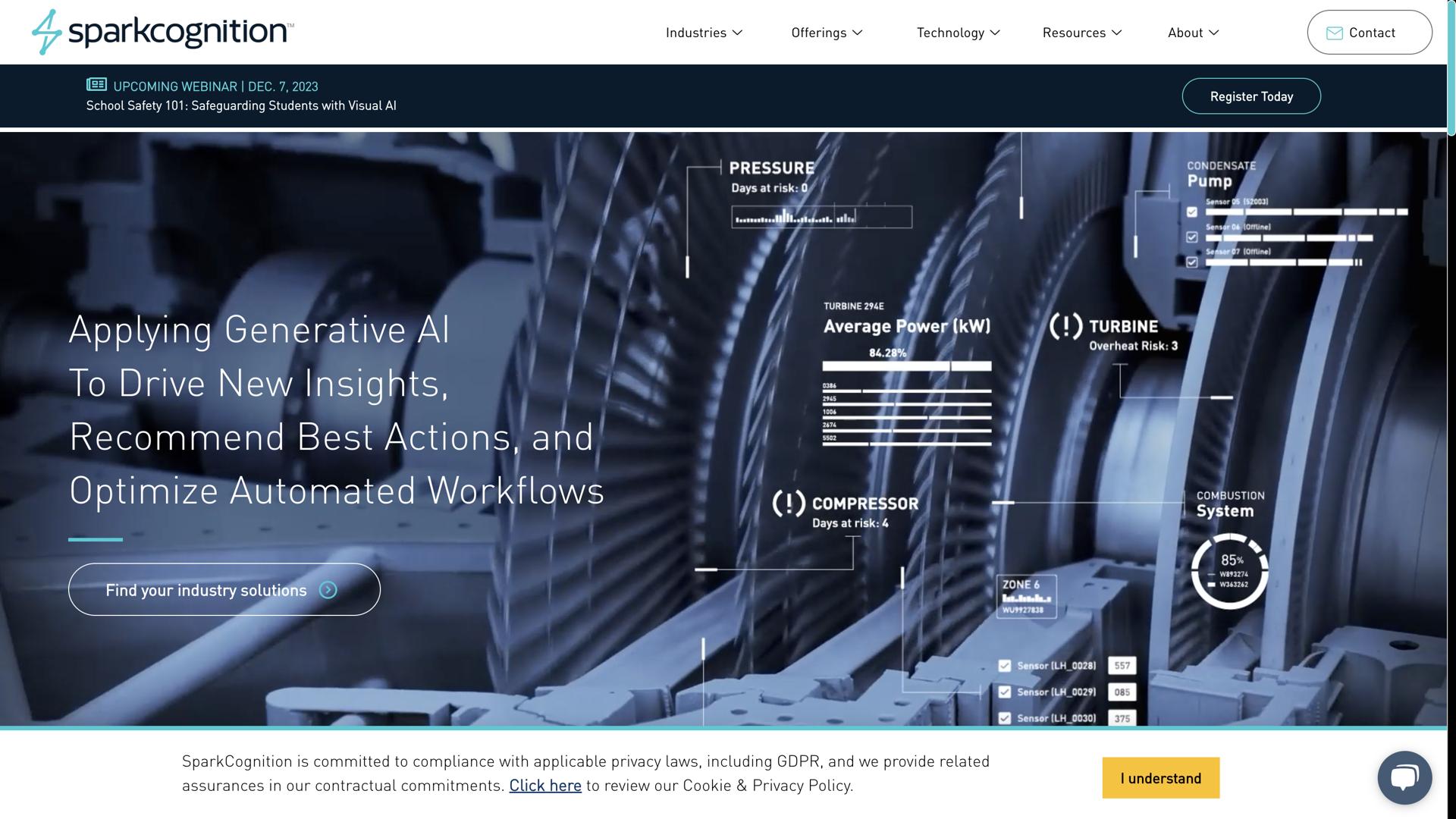Accept cookies with I understand button
This screenshot has width=1456, height=819.
pos(1160,778)
